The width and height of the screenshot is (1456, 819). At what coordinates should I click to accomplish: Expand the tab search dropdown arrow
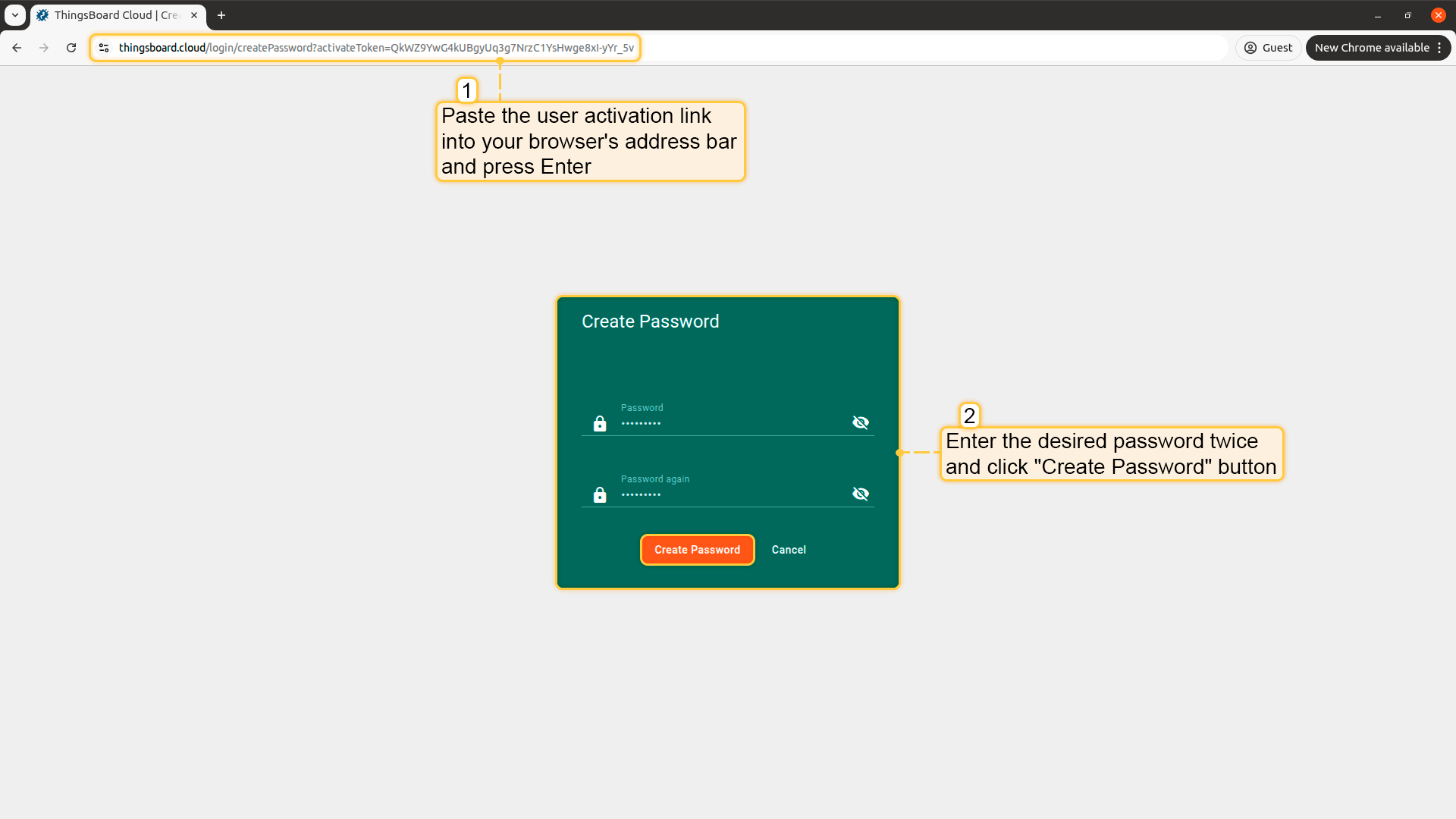tap(15, 15)
